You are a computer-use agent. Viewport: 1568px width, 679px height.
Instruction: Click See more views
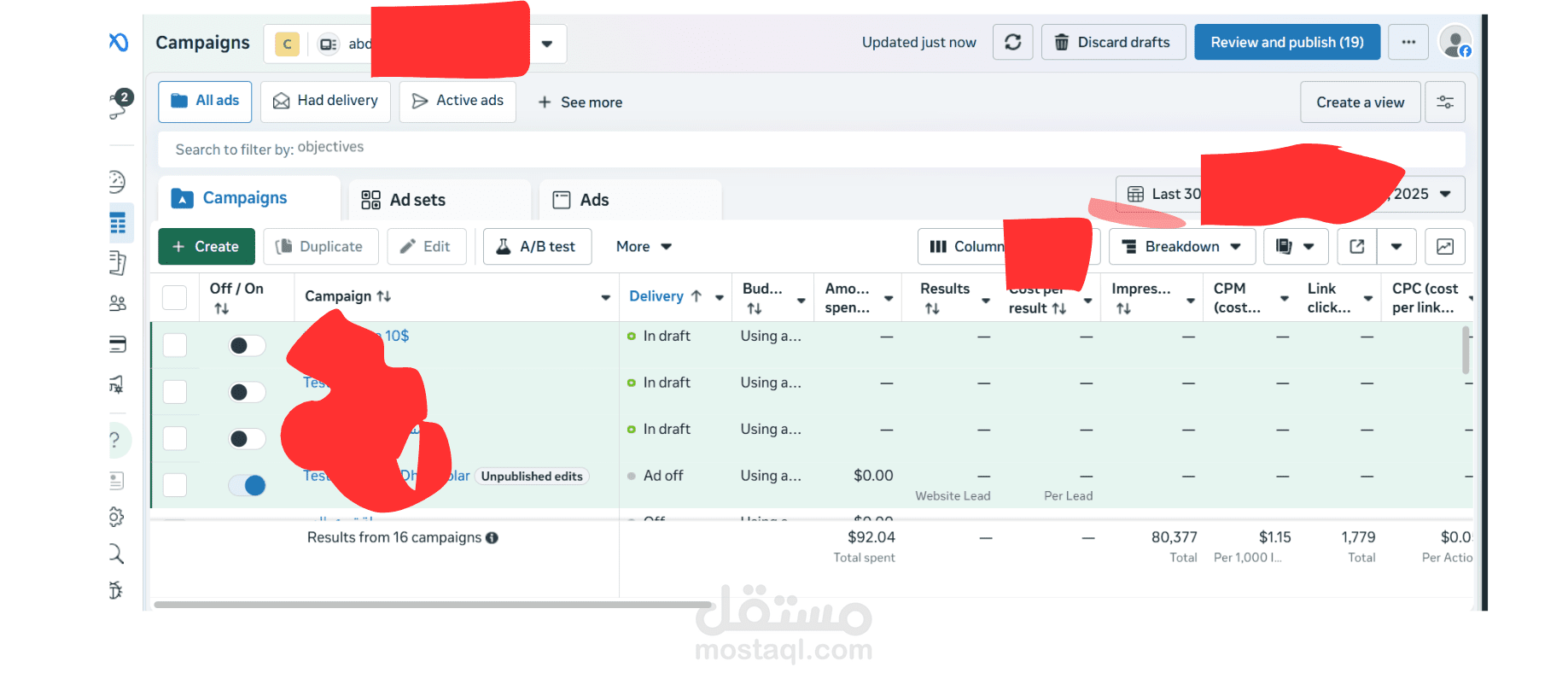tap(580, 102)
